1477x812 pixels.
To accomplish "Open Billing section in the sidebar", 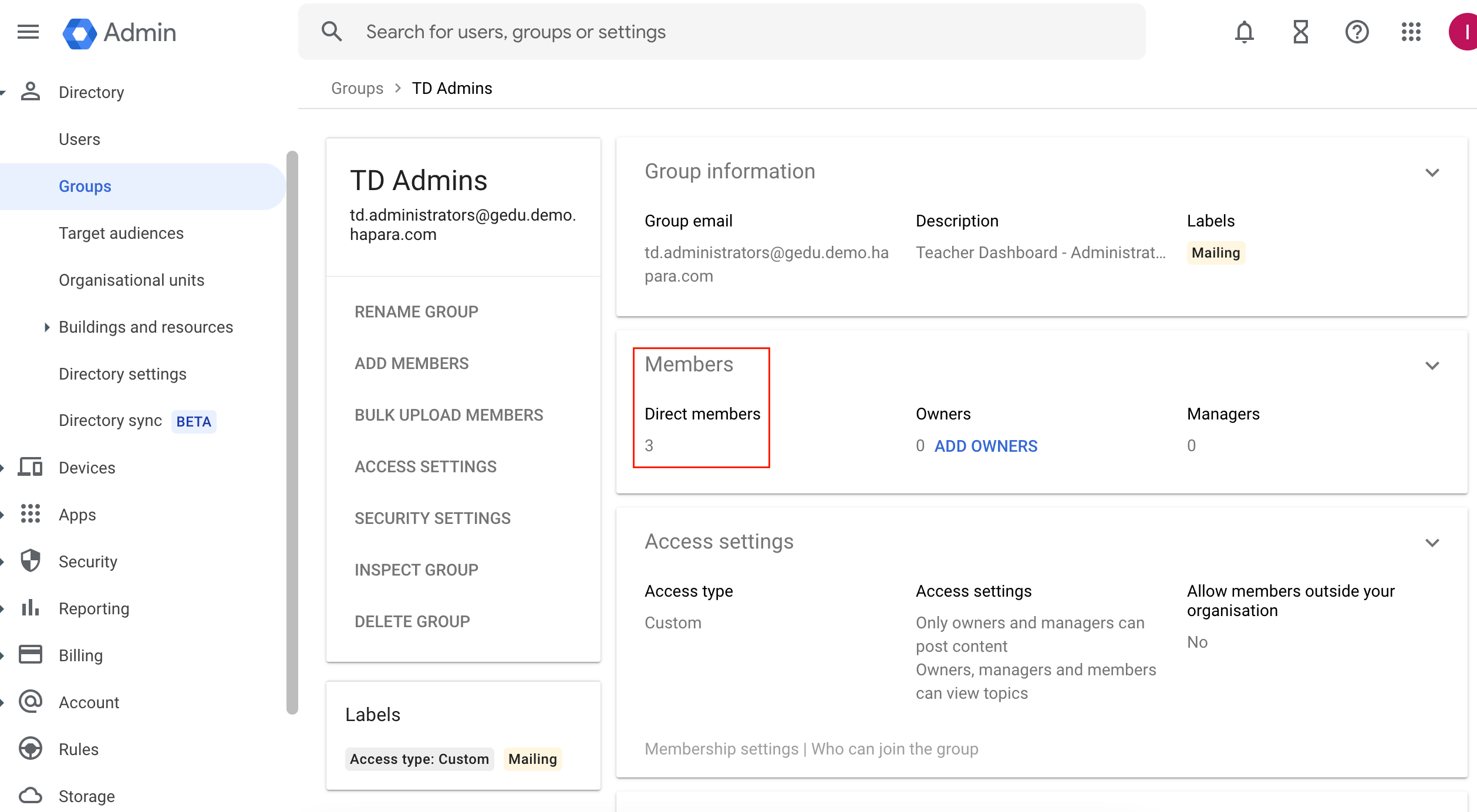I will (81, 655).
